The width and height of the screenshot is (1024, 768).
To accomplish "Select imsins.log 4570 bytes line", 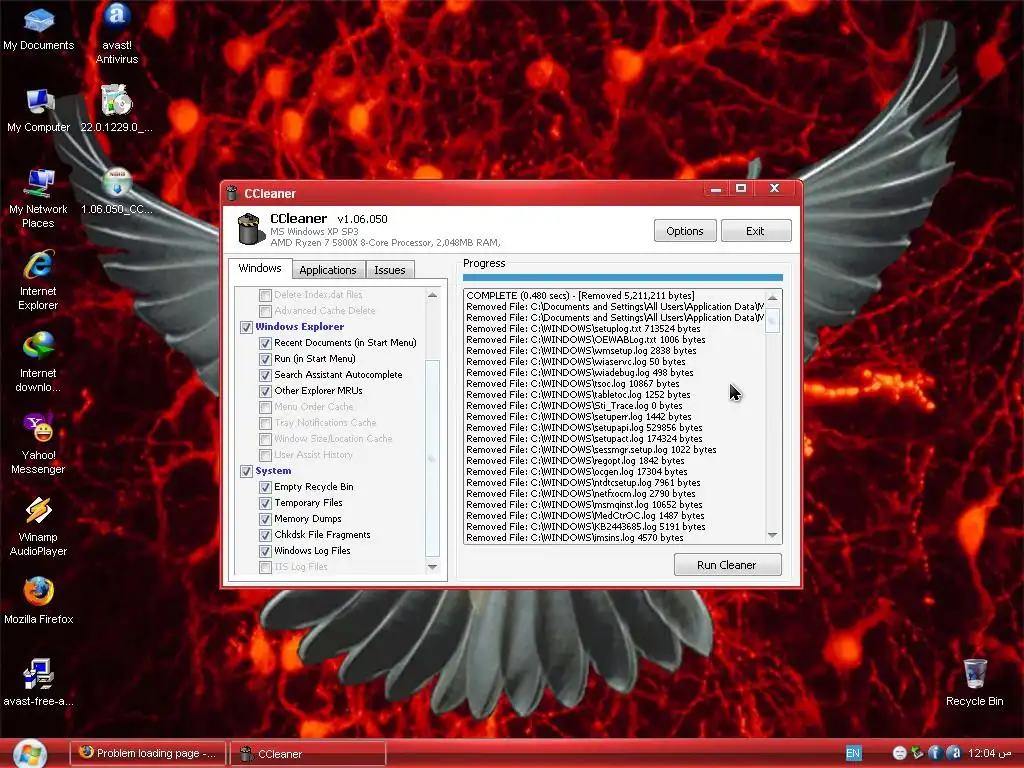I will pos(575,537).
